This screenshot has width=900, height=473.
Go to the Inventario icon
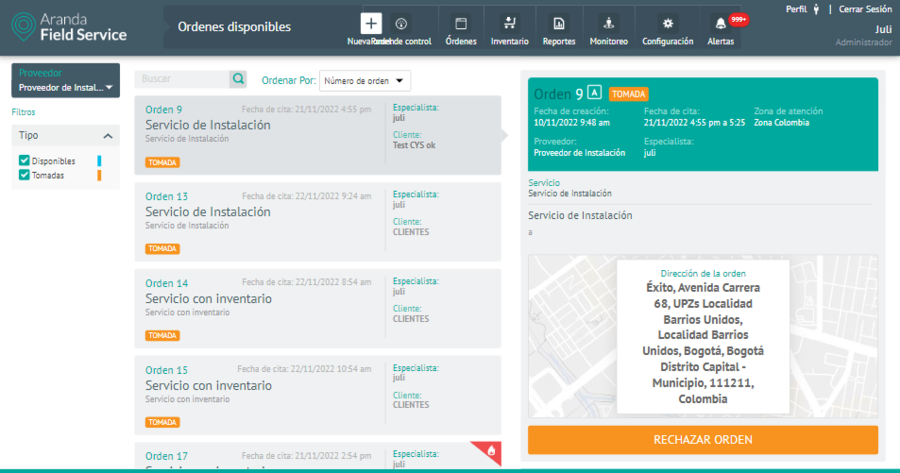510,24
